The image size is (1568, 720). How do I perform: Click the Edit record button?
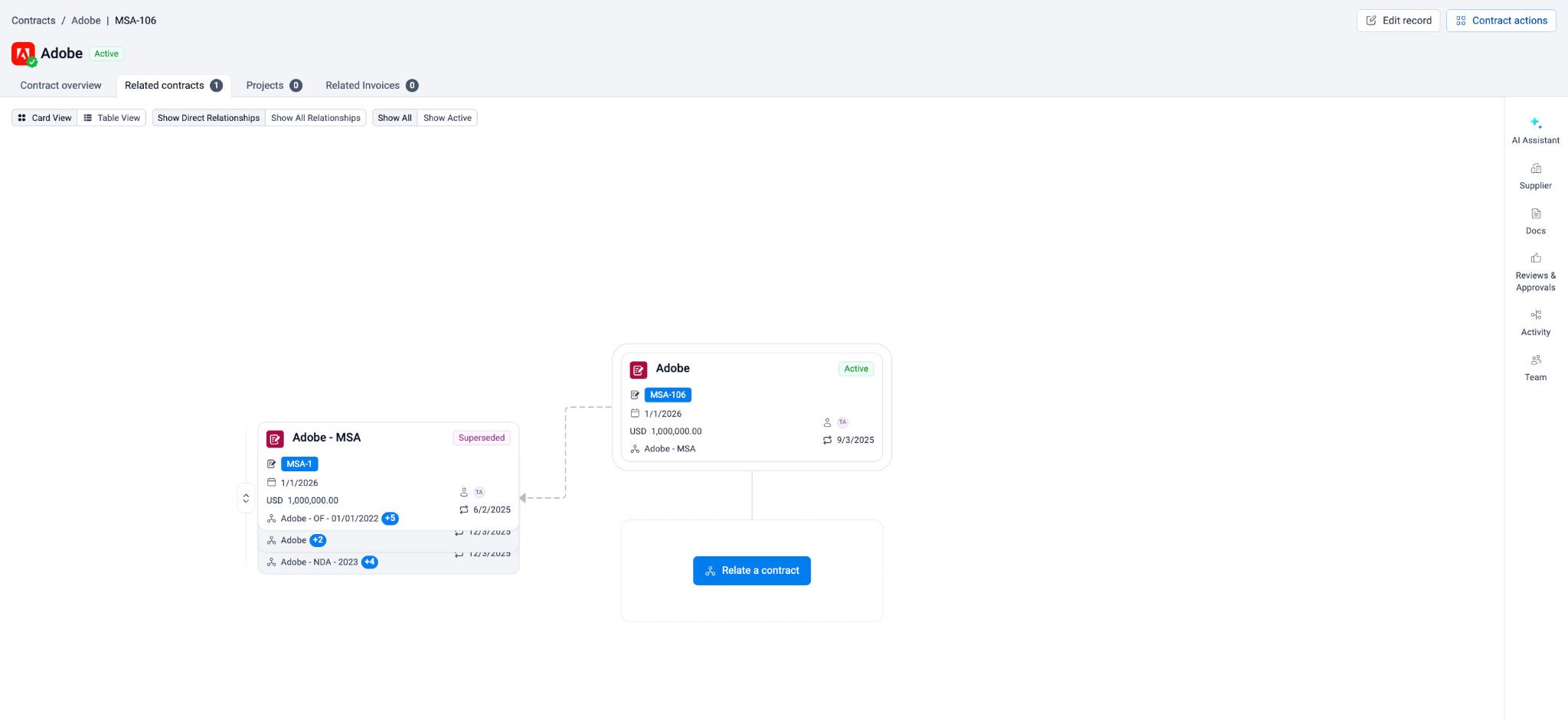pyautogui.click(x=1398, y=21)
